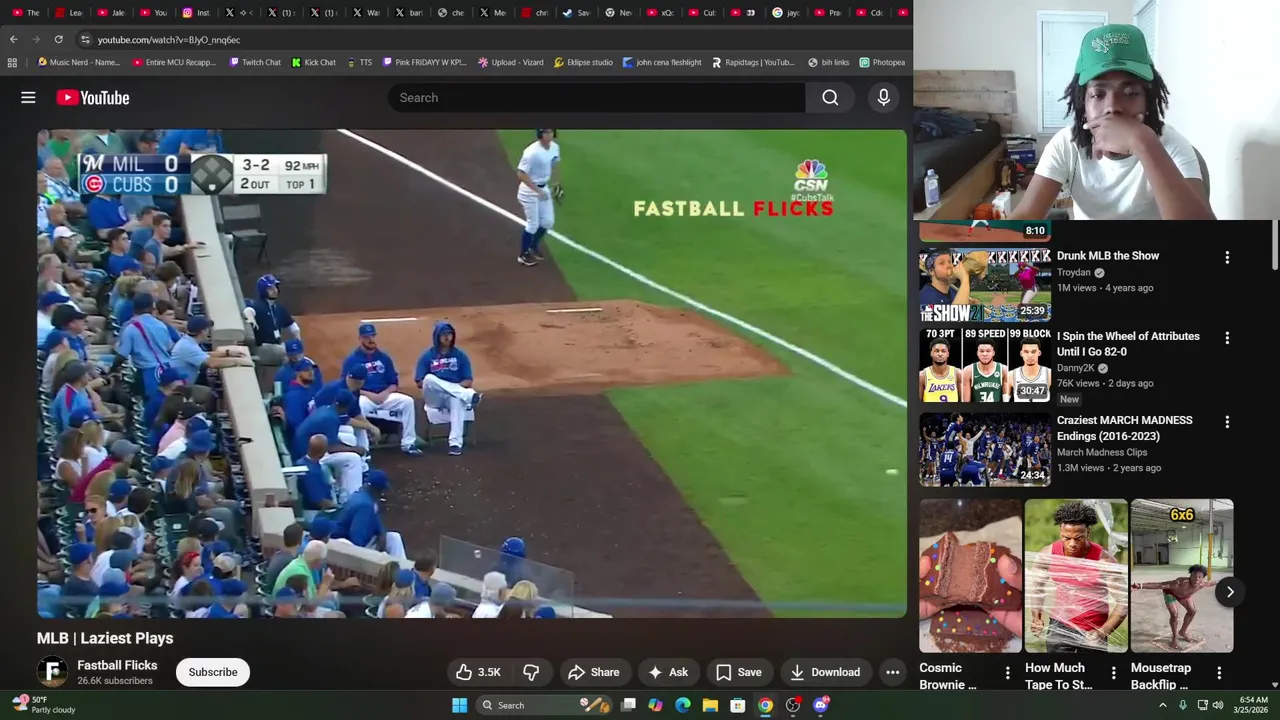The width and height of the screenshot is (1280, 720).
Task: Show next shorts with arrow button
Action: [1230, 592]
